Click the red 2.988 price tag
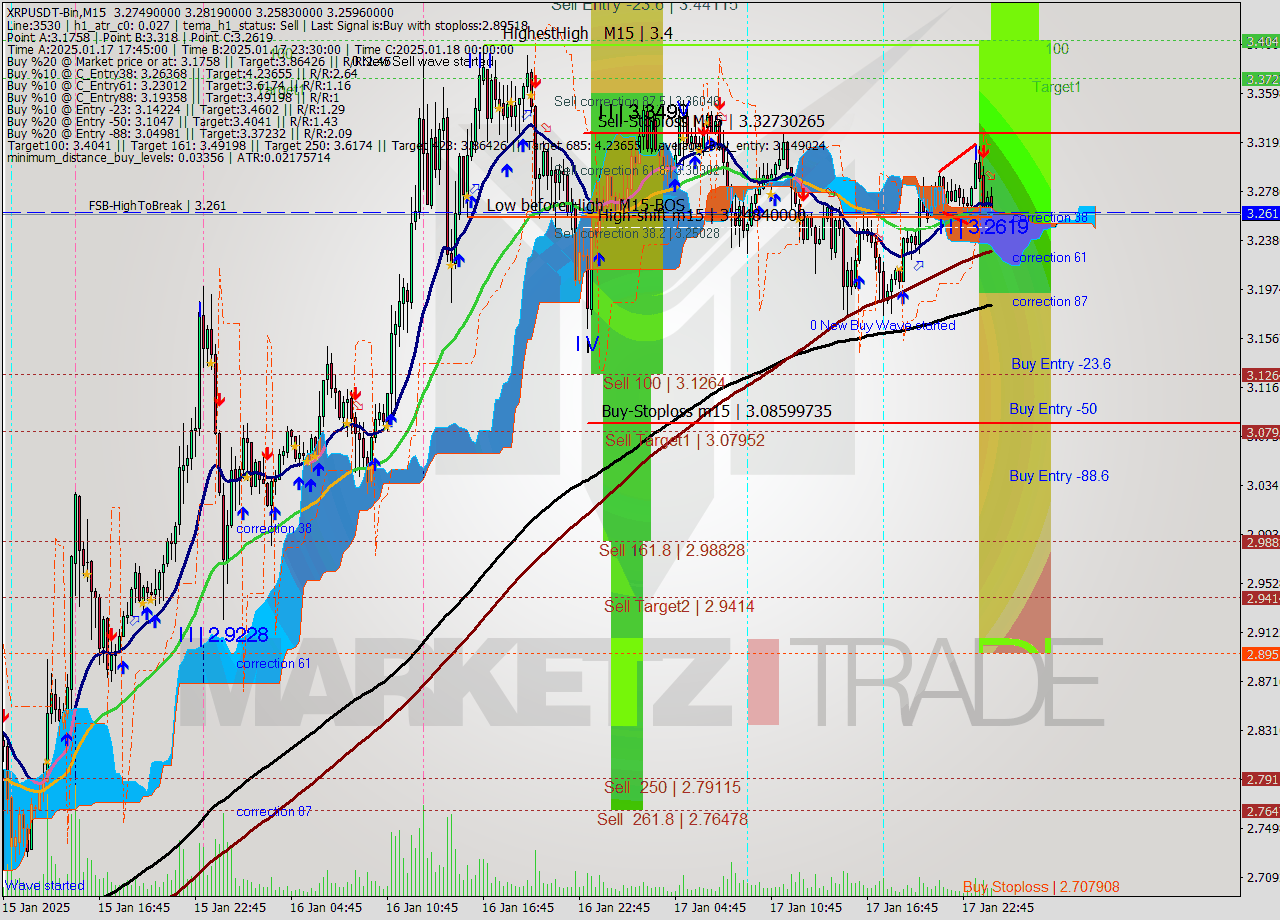1280x920 pixels. coord(1260,542)
